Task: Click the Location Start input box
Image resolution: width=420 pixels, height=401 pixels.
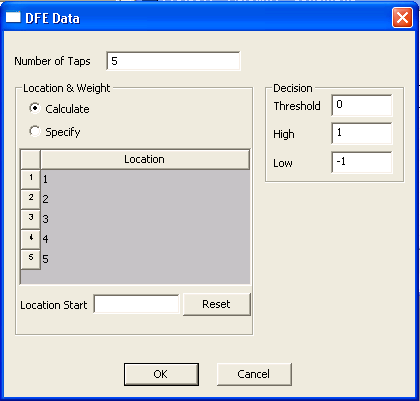Action: coord(136,304)
